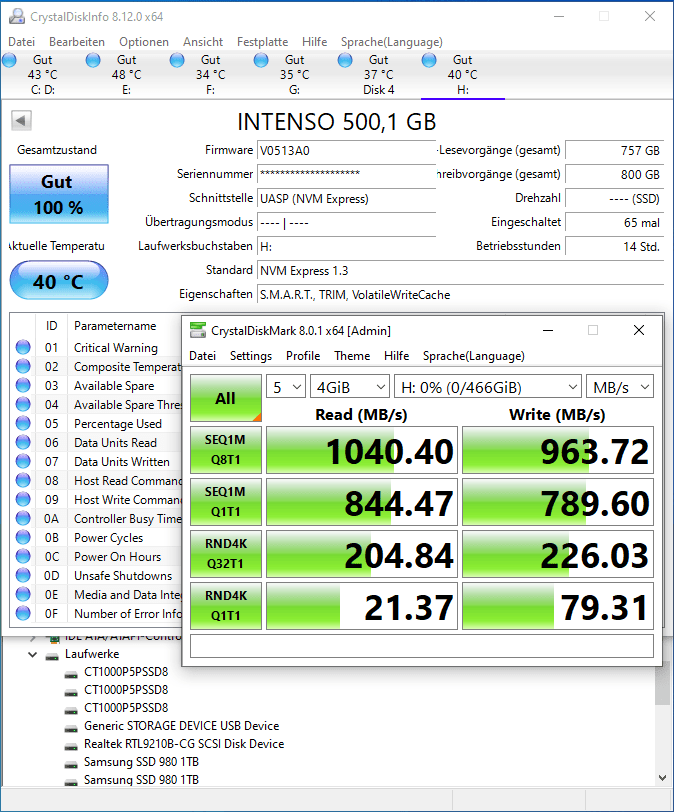The image size is (674, 812).
Task: Collapse the Laufwerke tree node
Action: point(33,655)
